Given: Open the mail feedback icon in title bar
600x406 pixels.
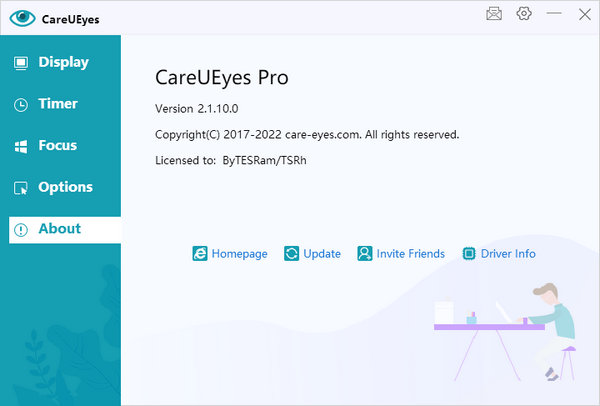Looking at the screenshot, I should coord(494,14).
